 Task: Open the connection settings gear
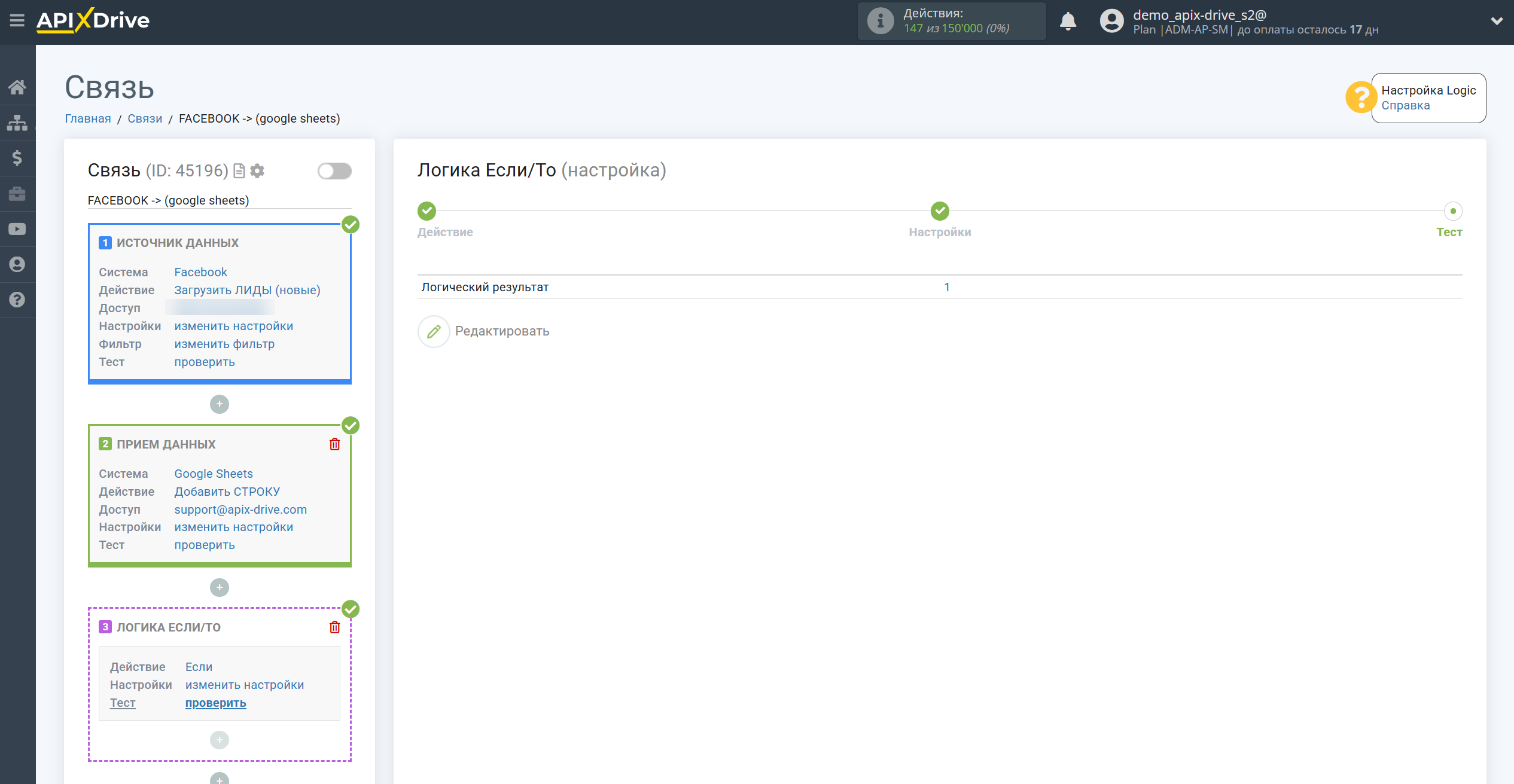click(x=257, y=171)
